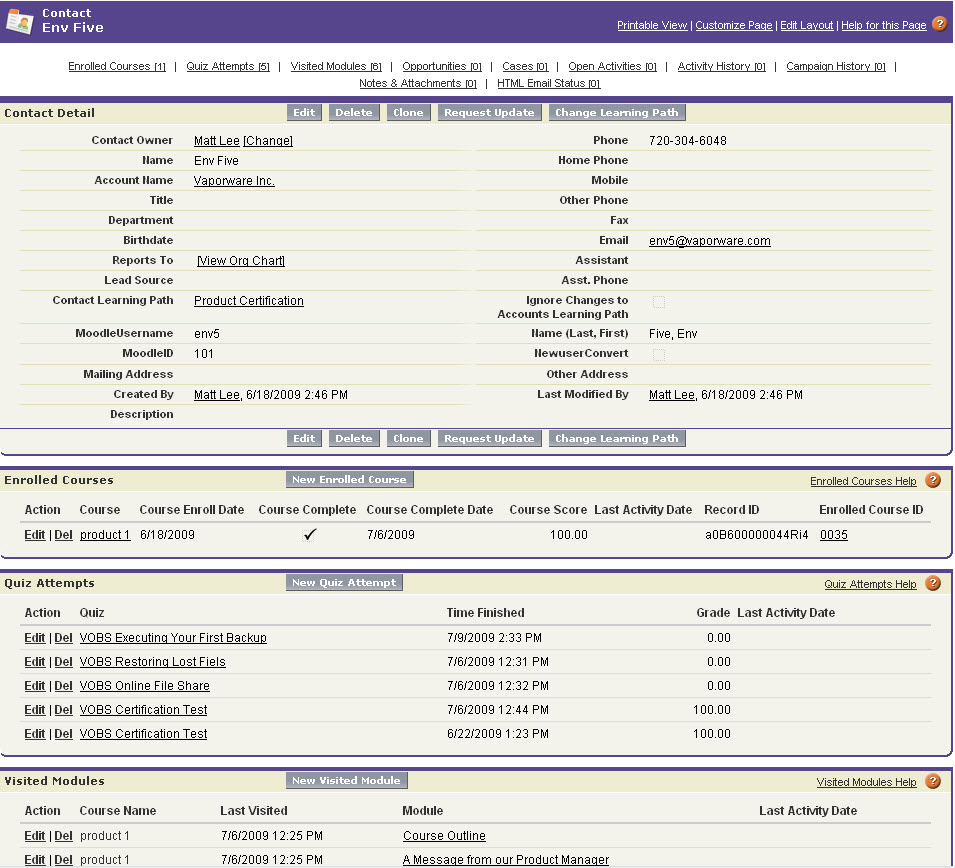Image resolution: width=955 pixels, height=868 pixels.
Task: Toggle Ignore Changes to Accounts Learning Path checkbox
Action: pyautogui.click(x=658, y=301)
